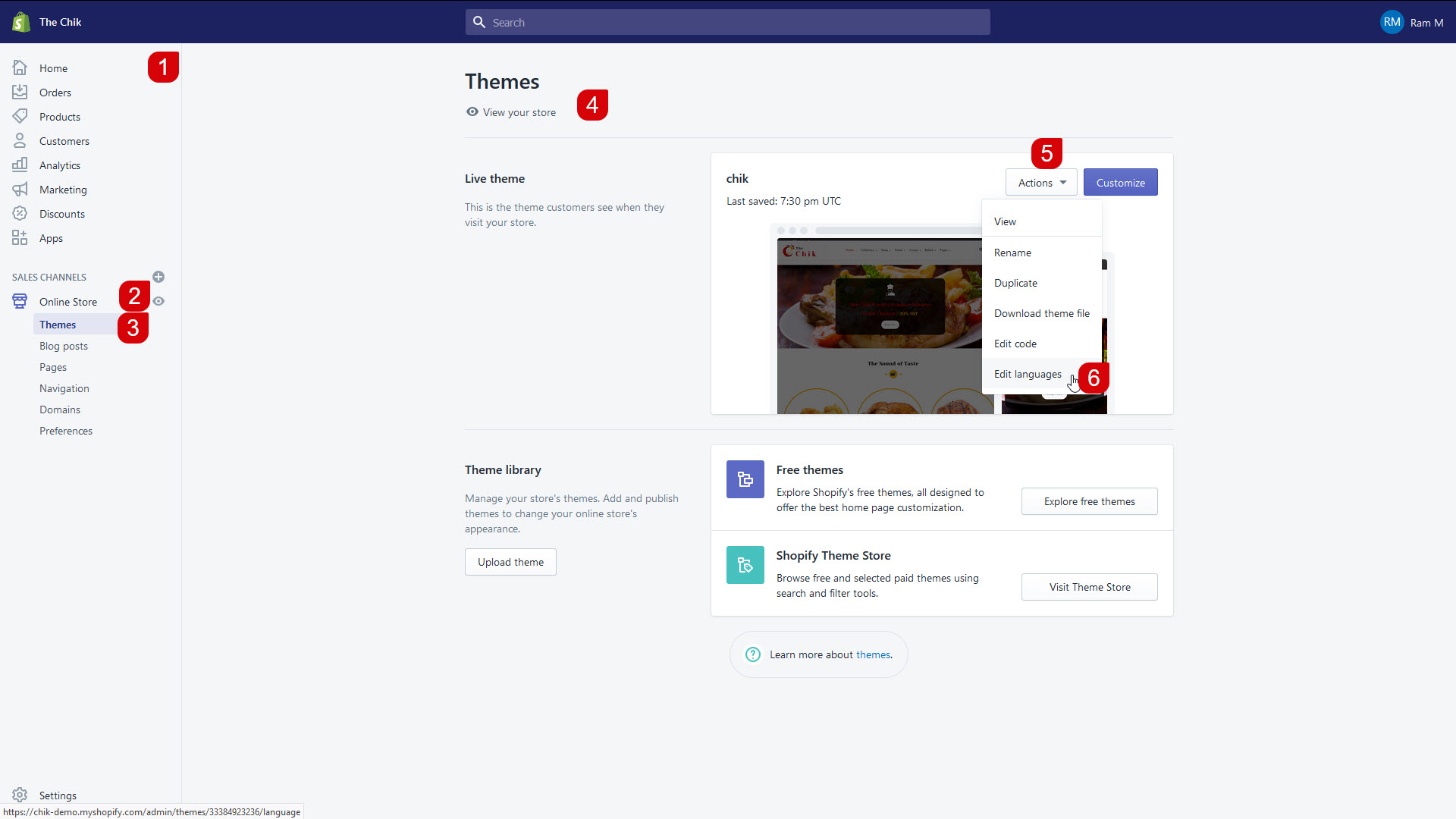Click the Analytics bar chart icon
This screenshot has width=1456, height=819.
[20, 165]
